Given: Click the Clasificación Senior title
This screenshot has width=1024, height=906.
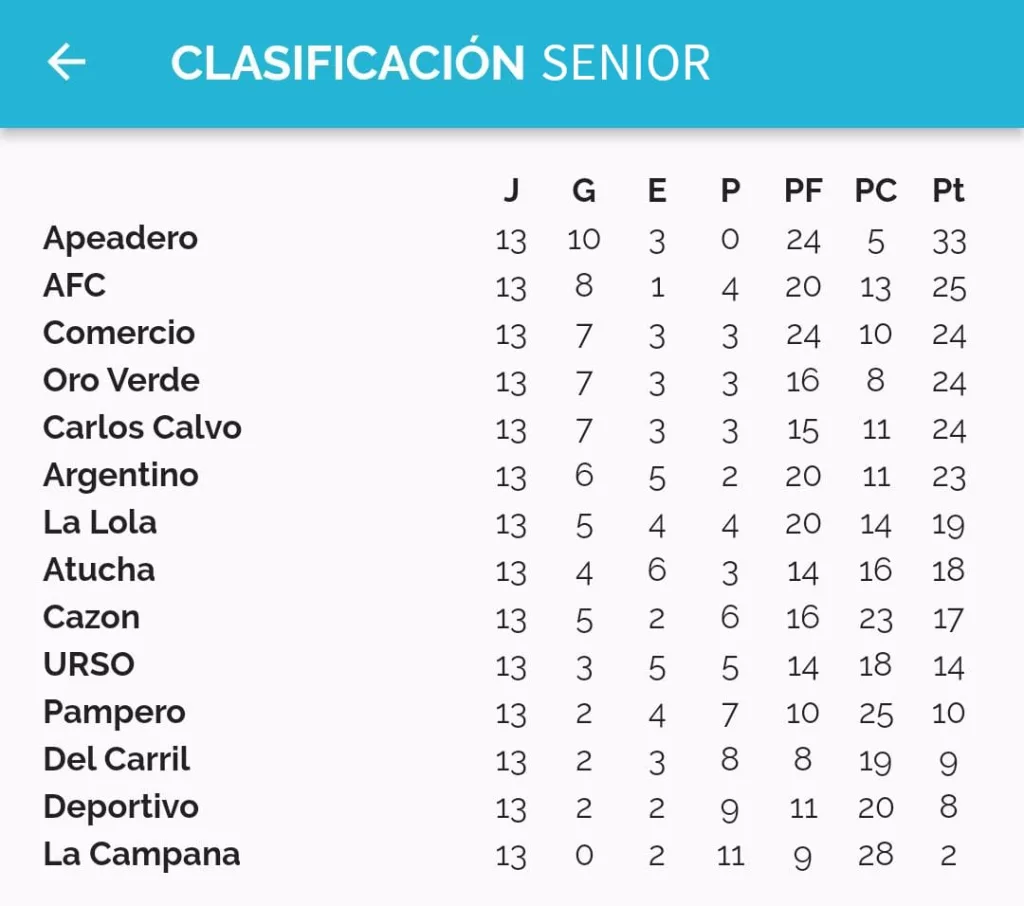Looking at the screenshot, I should click(440, 62).
